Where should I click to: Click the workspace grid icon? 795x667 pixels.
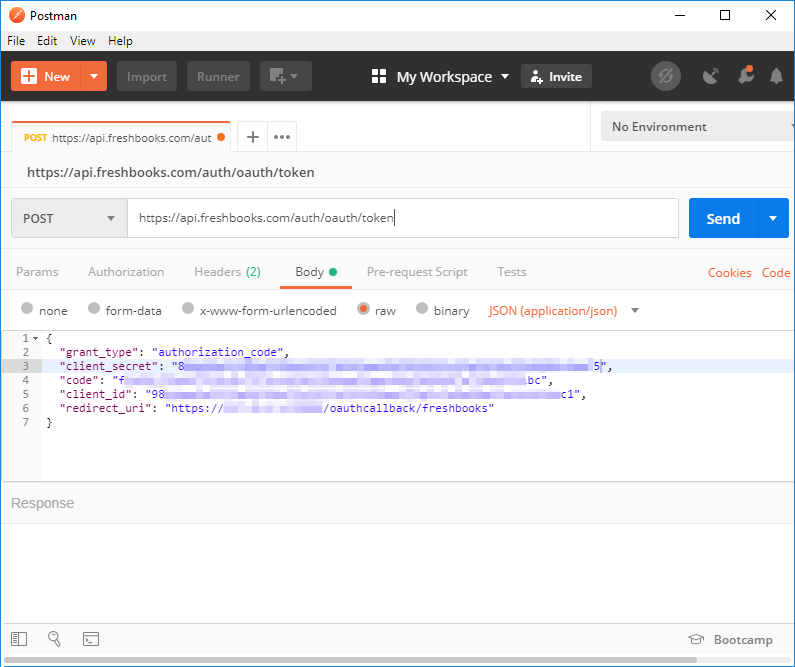[x=379, y=77]
